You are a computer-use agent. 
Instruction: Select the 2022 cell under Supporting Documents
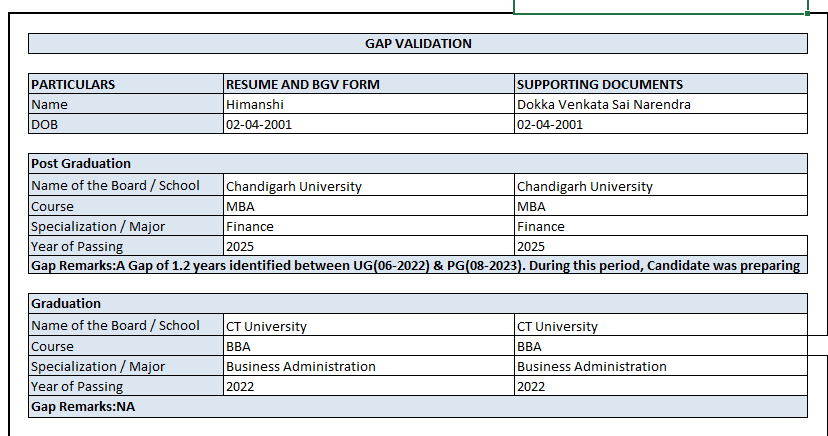(x=660, y=386)
